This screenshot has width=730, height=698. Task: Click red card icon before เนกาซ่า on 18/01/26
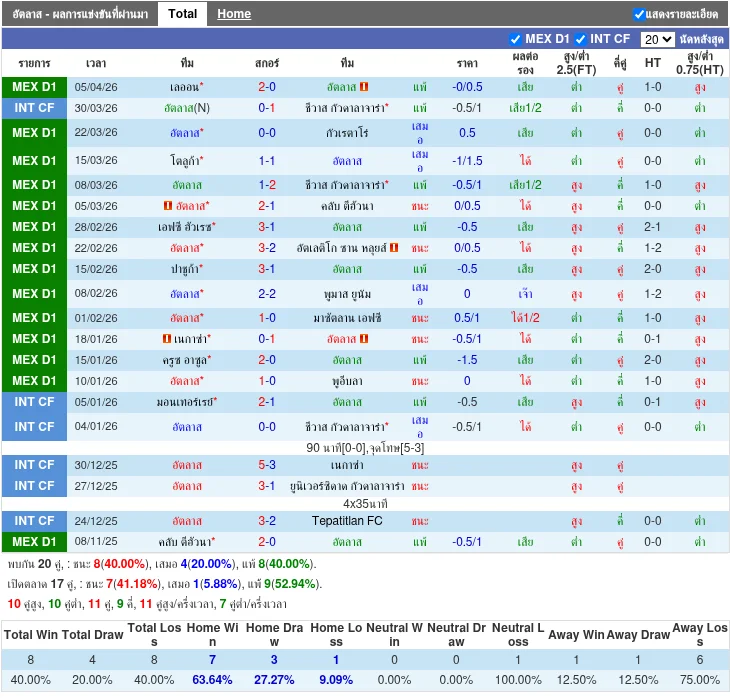point(166,339)
